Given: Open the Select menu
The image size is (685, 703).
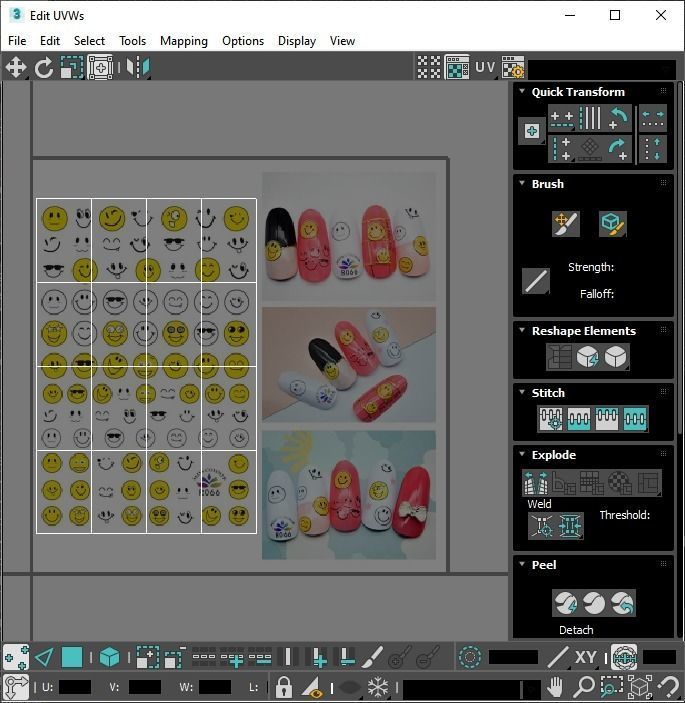Looking at the screenshot, I should pyautogui.click(x=89, y=41).
